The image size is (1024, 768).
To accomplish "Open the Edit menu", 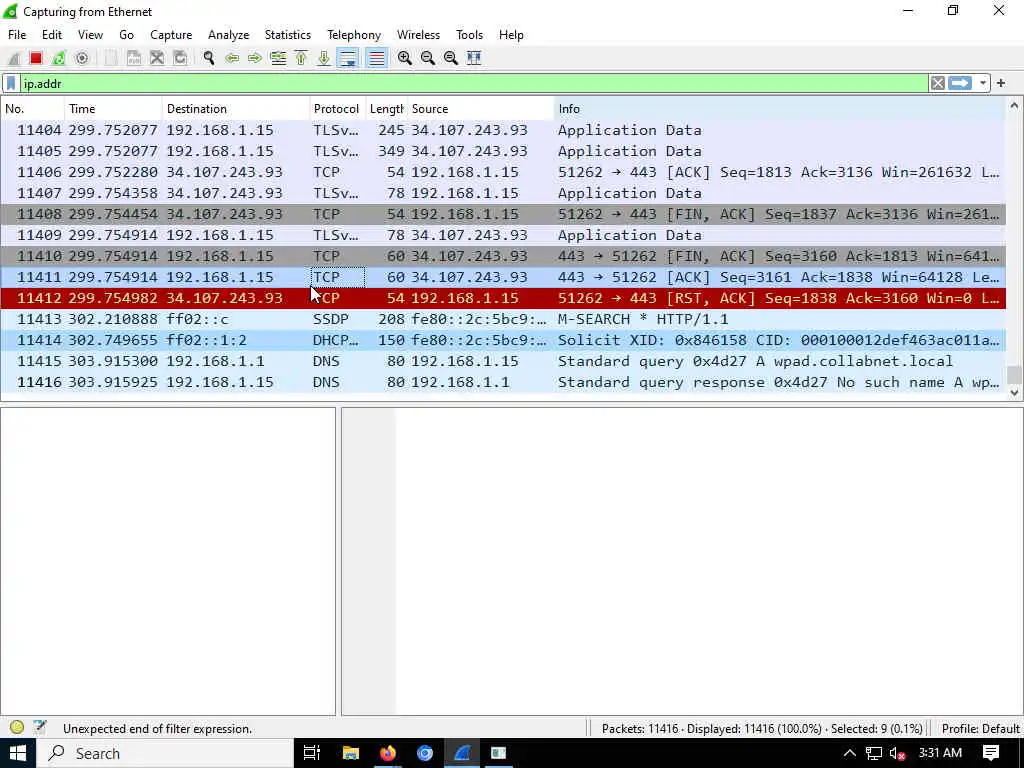I will point(52,35).
